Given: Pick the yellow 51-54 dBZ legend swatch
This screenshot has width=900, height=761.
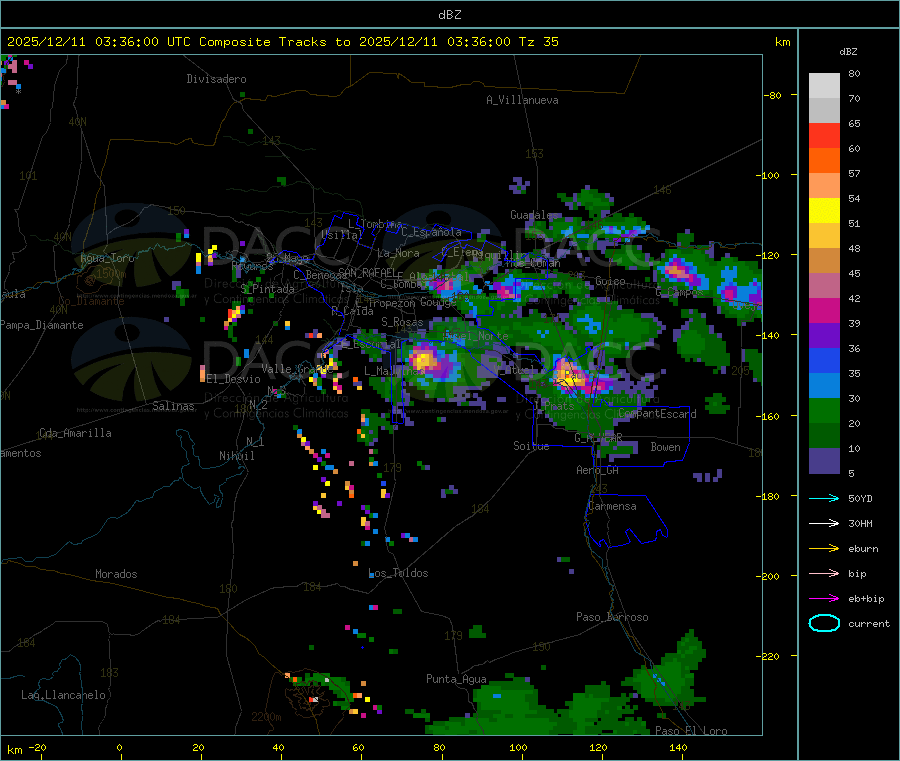Looking at the screenshot, I should 824,211.
